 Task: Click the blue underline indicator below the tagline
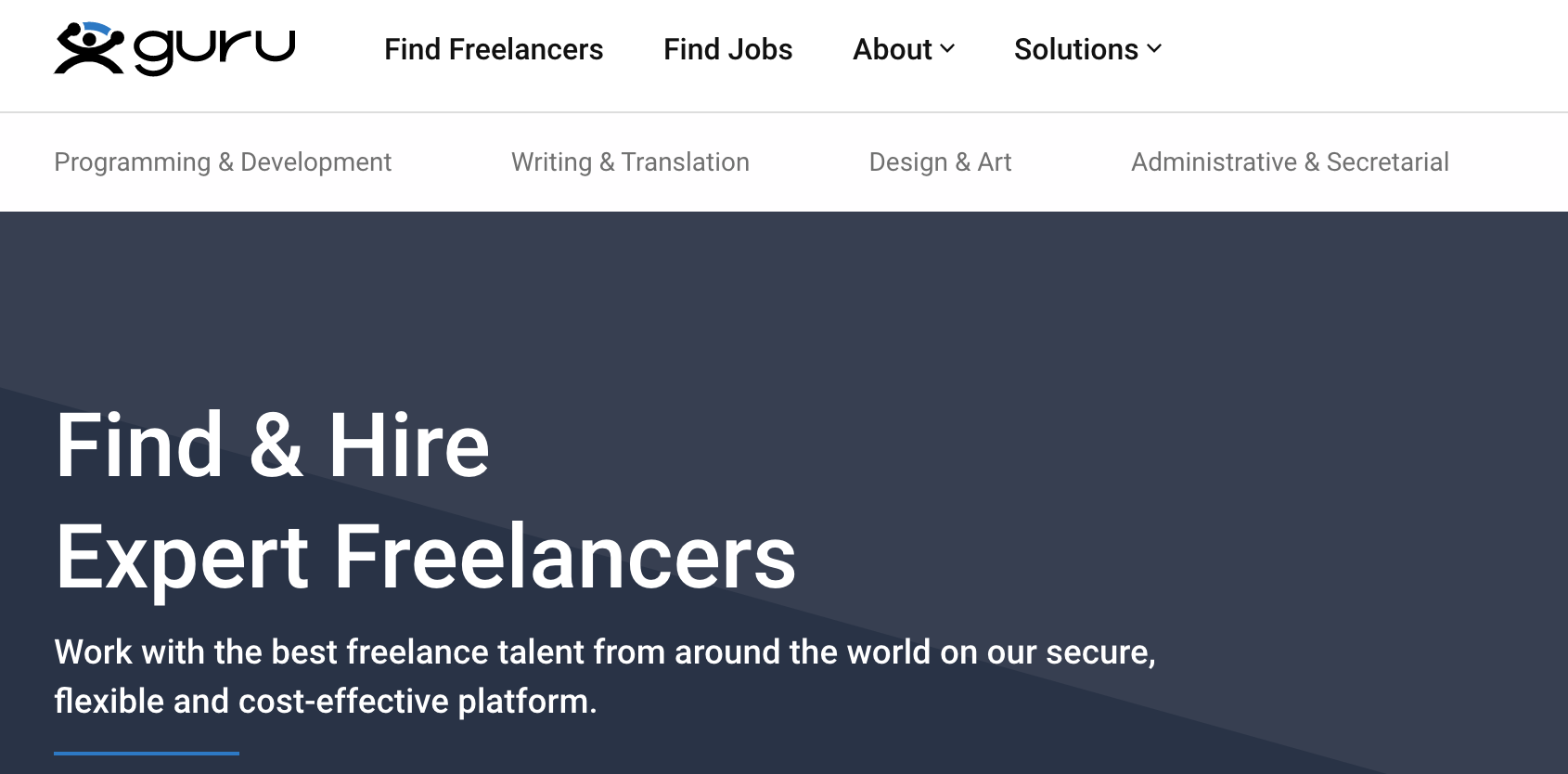146,752
